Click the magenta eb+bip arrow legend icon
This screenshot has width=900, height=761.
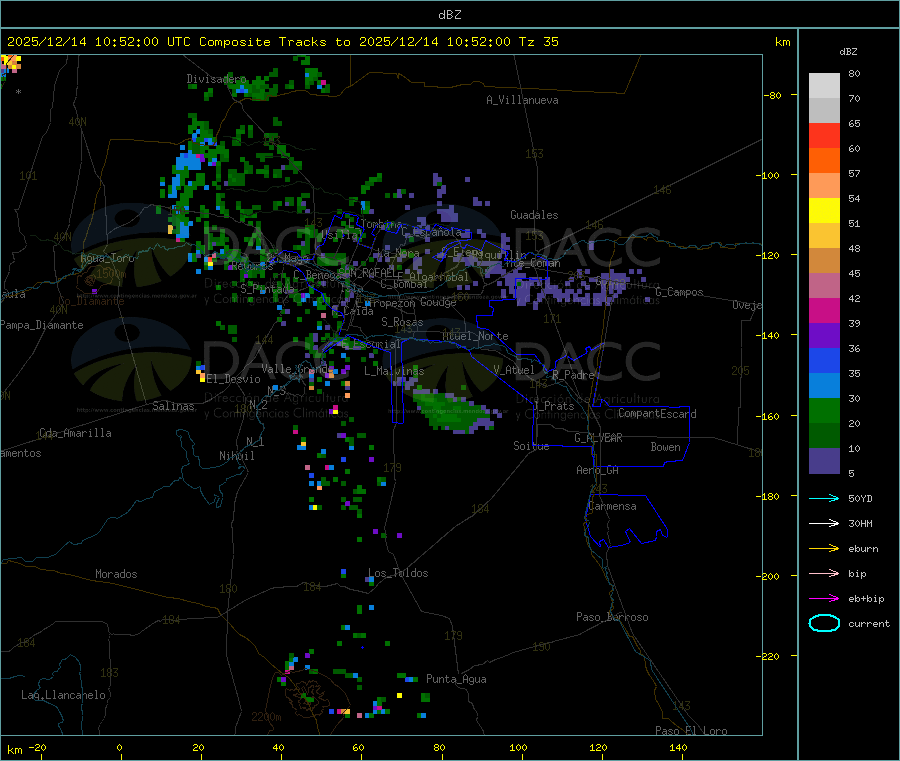click(824, 599)
